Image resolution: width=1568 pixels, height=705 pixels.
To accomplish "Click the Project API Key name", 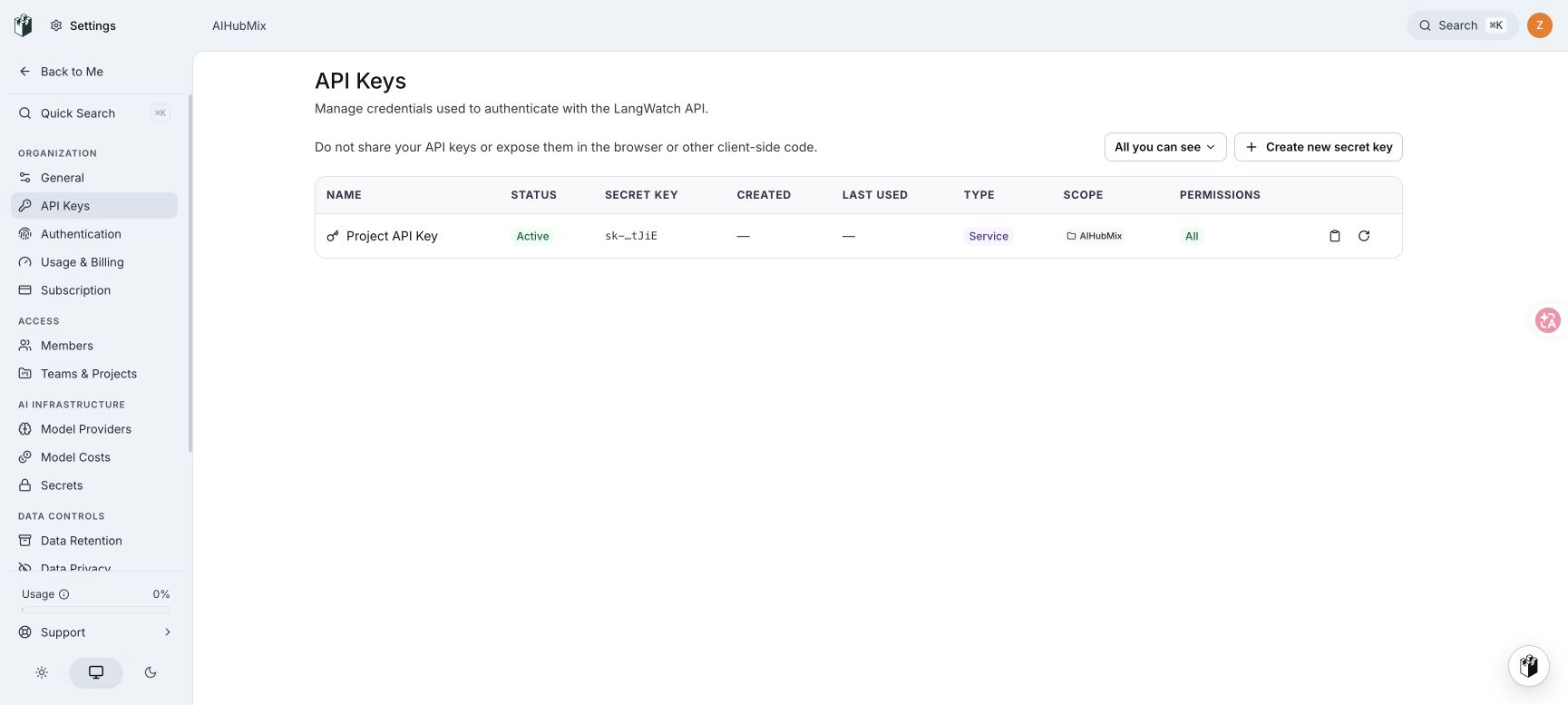I will (x=392, y=236).
